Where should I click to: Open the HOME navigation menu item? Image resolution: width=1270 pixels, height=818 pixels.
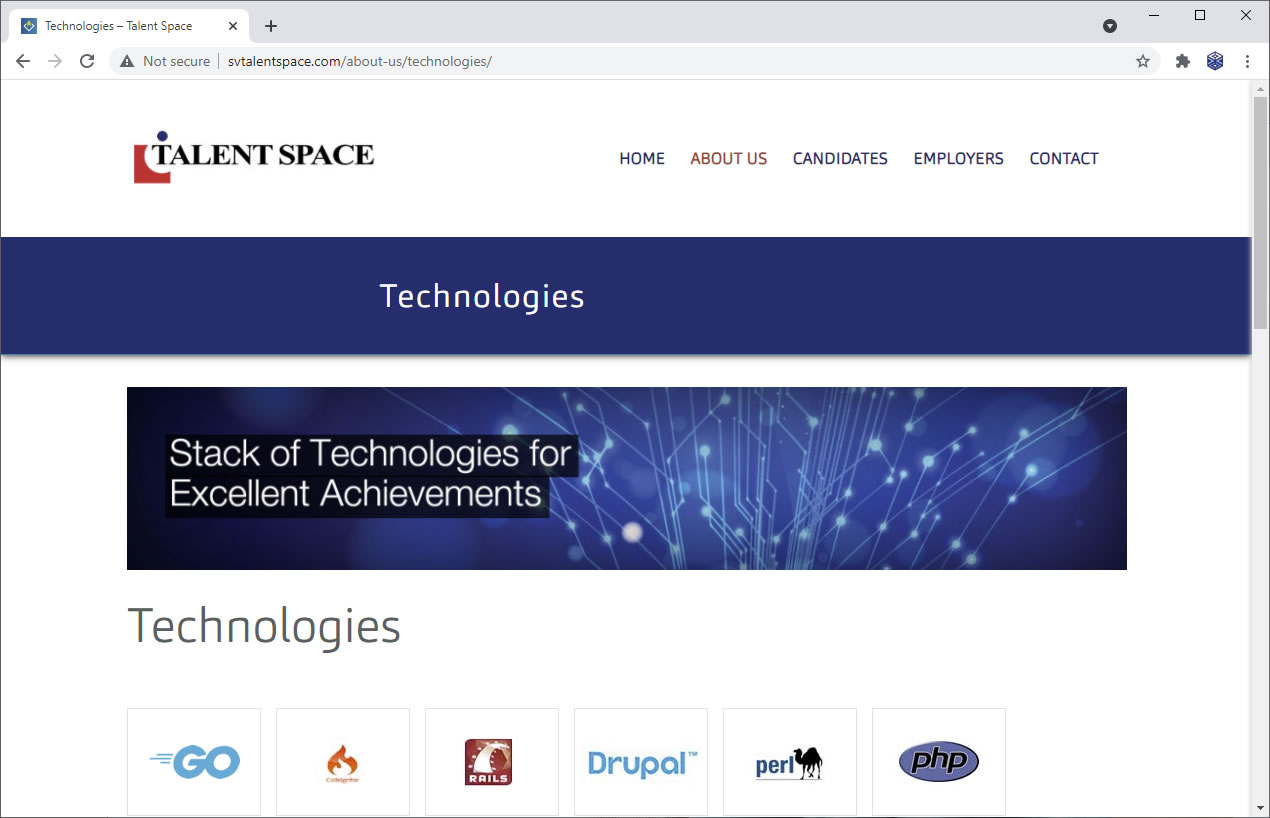pos(642,158)
